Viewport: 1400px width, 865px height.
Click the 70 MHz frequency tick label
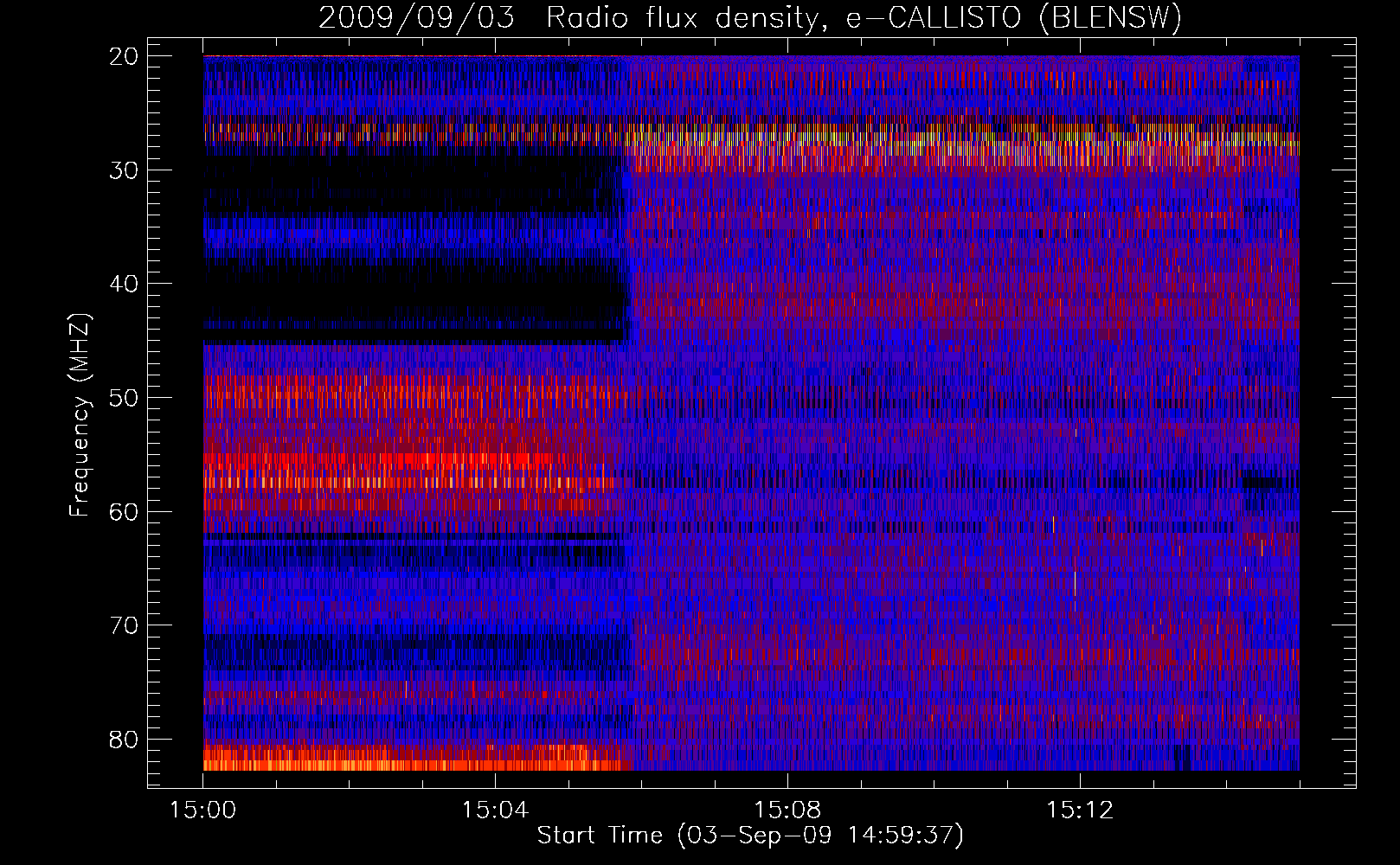125,625
